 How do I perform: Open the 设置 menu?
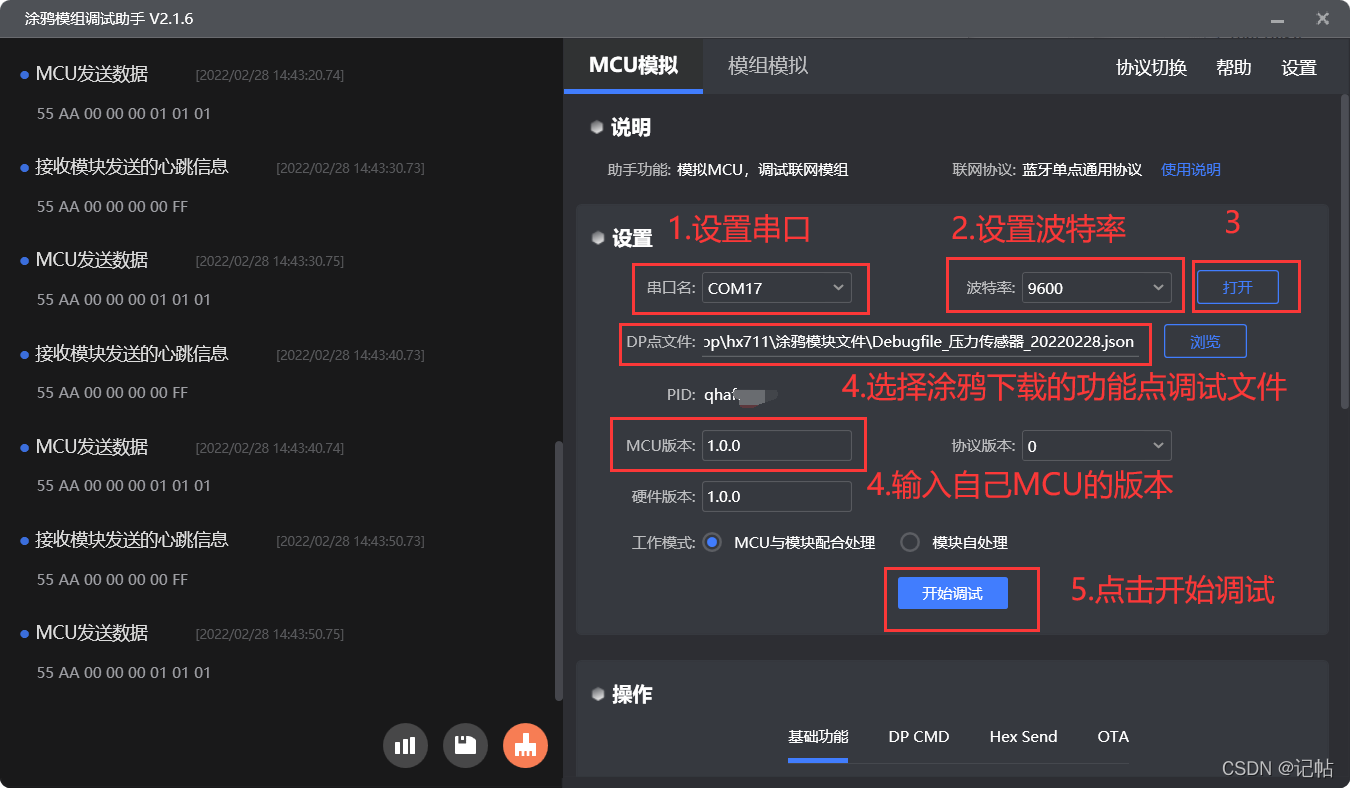1298,67
